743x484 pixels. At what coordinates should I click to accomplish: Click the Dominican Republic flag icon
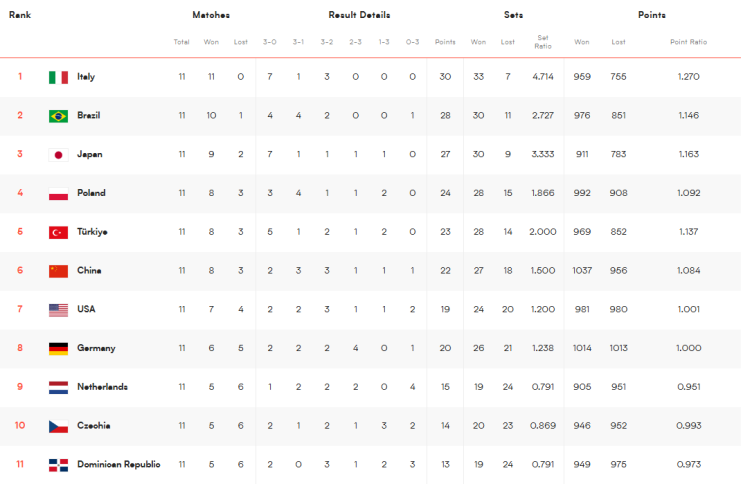click(x=58, y=465)
